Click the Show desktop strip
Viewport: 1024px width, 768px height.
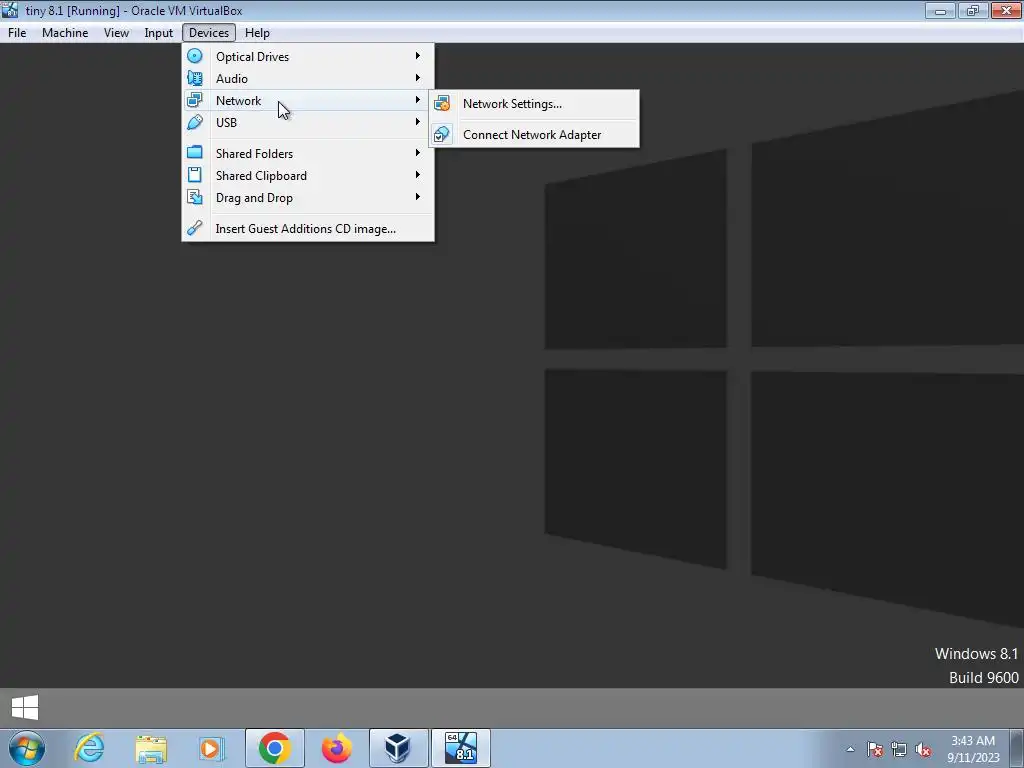1017,749
